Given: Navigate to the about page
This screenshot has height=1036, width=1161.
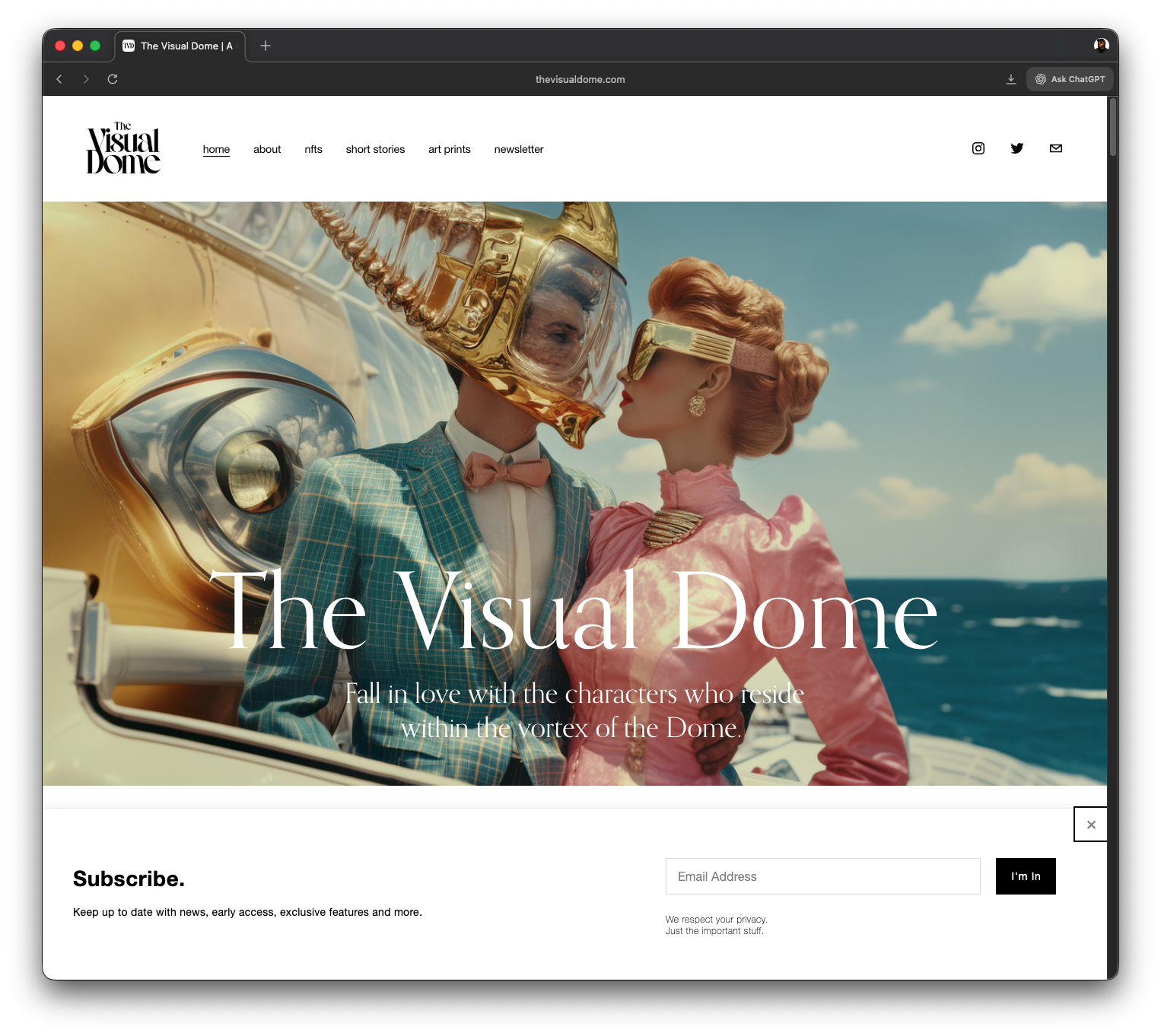Looking at the screenshot, I should [267, 149].
